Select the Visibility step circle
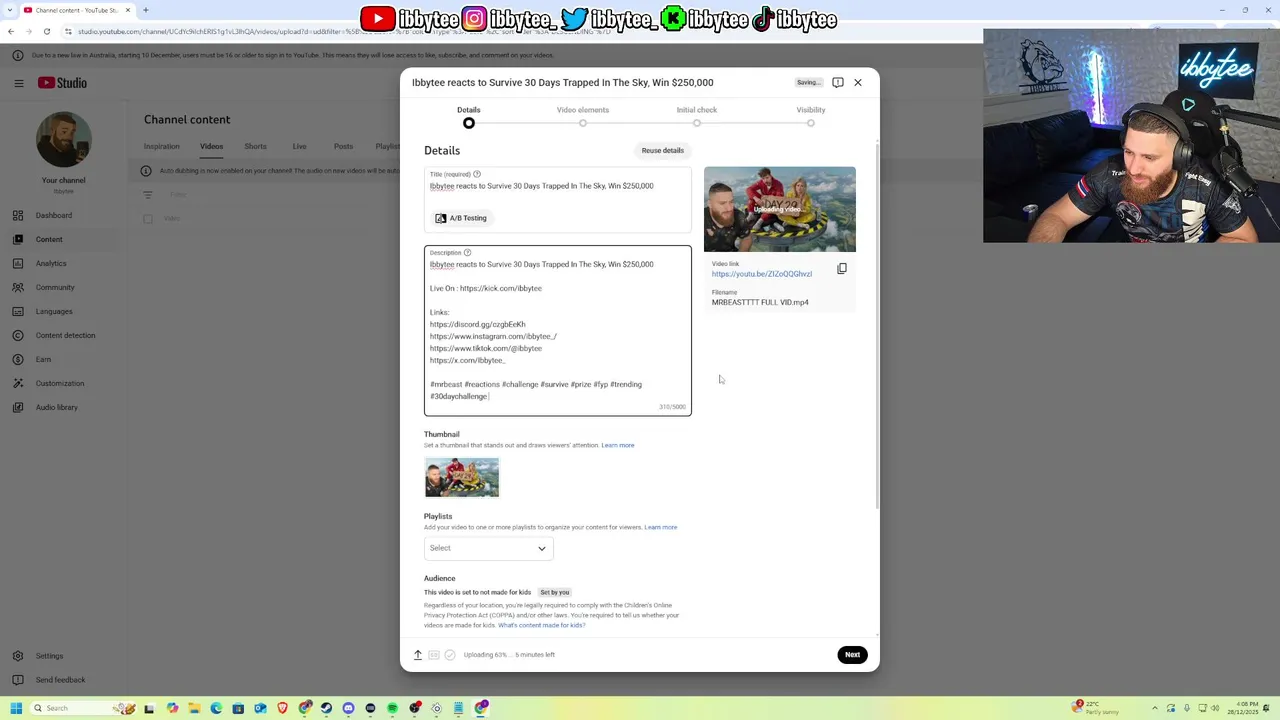This screenshot has height=720, width=1280. [x=811, y=123]
